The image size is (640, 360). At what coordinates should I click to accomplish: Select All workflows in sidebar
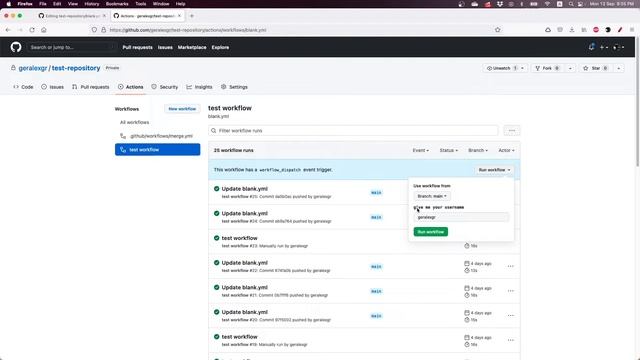[x=134, y=122]
